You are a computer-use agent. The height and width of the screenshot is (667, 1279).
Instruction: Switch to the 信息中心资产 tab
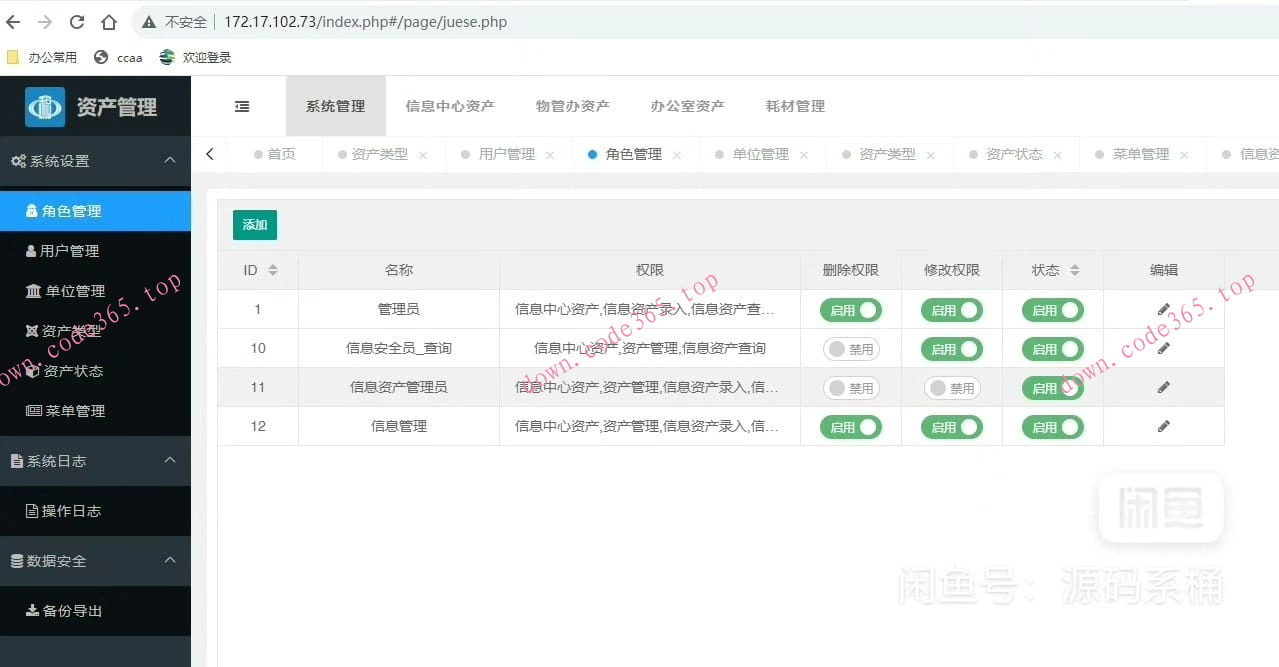coord(450,105)
